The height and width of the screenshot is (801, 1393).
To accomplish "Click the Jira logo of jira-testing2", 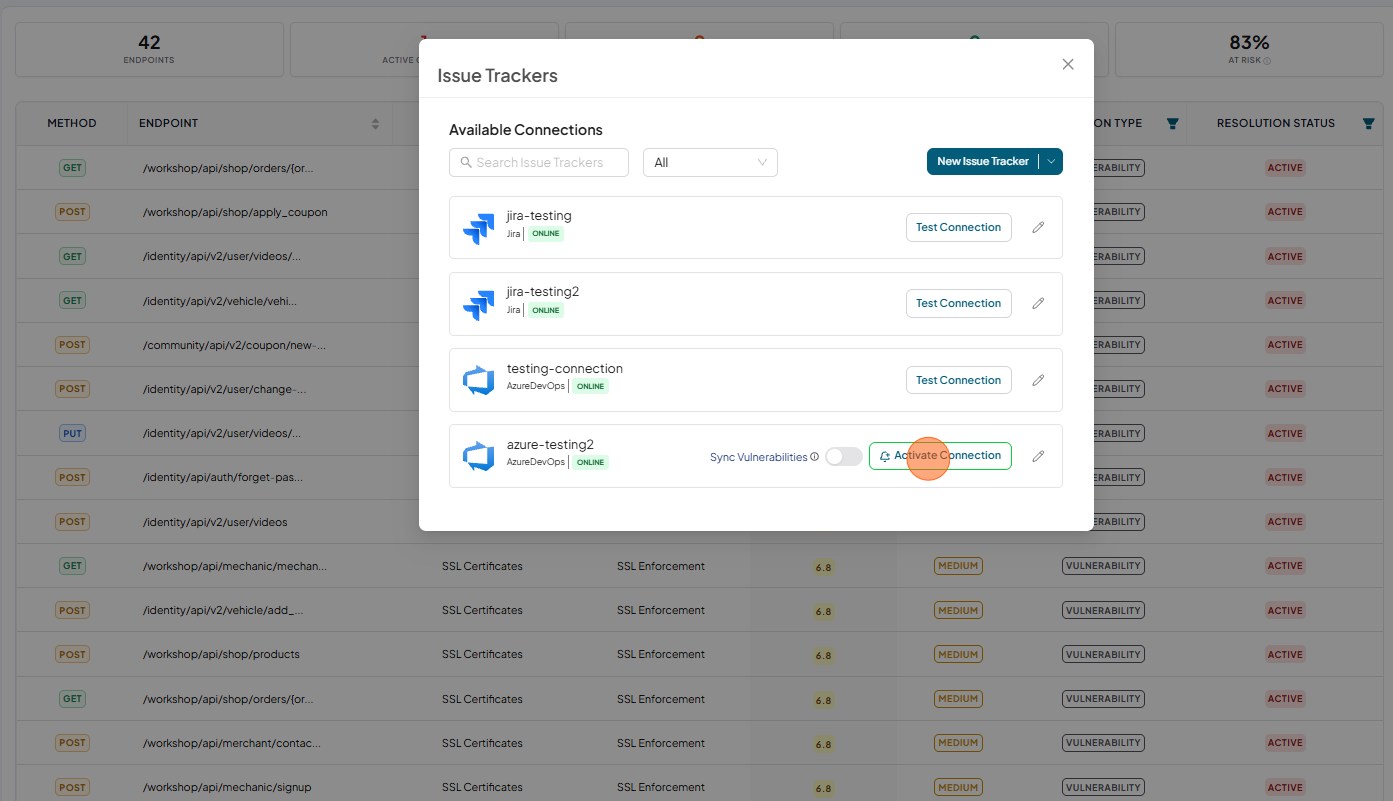I will coord(479,304).
